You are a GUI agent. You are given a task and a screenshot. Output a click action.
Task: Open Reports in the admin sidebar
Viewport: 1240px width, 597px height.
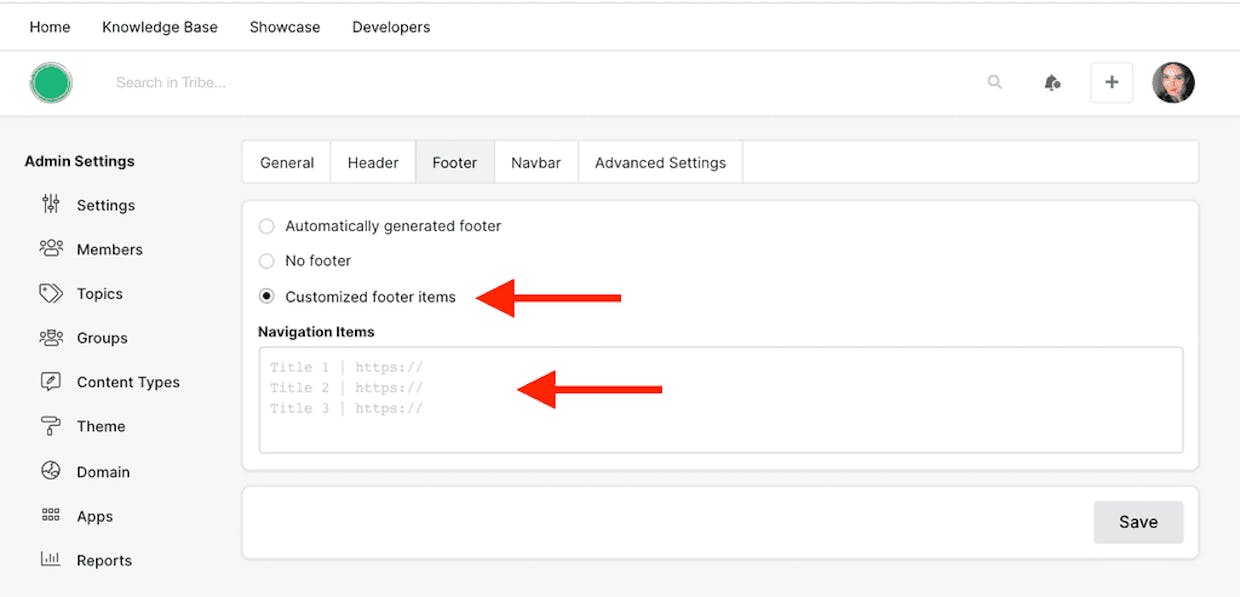[x=104, y=560]
